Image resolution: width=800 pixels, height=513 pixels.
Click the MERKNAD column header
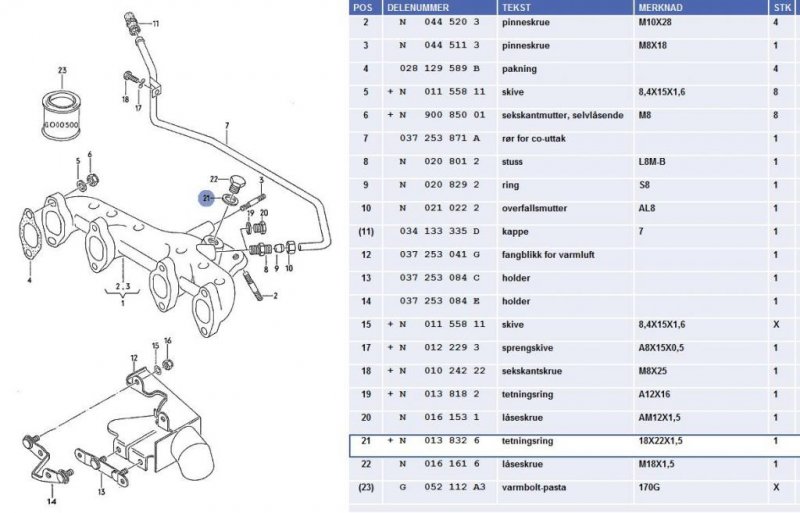coord(662,6)
